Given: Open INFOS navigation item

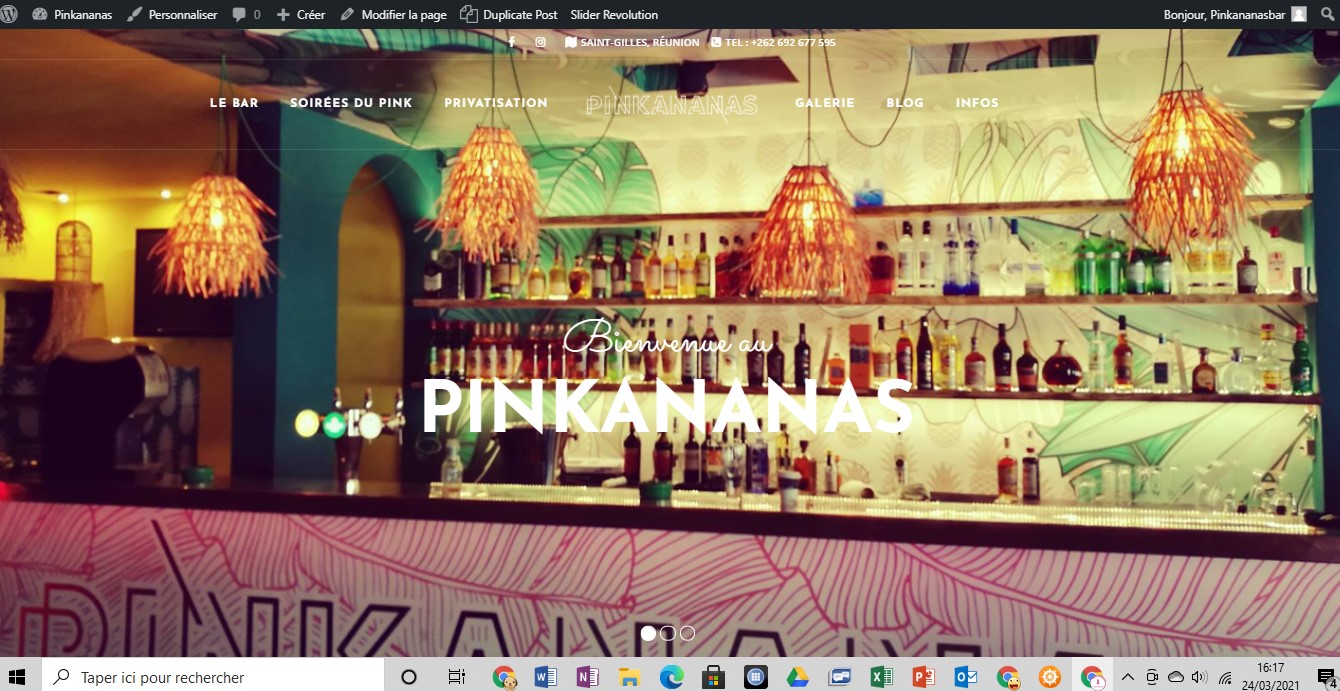Looking at the screenshot, I should click(977, 103).
